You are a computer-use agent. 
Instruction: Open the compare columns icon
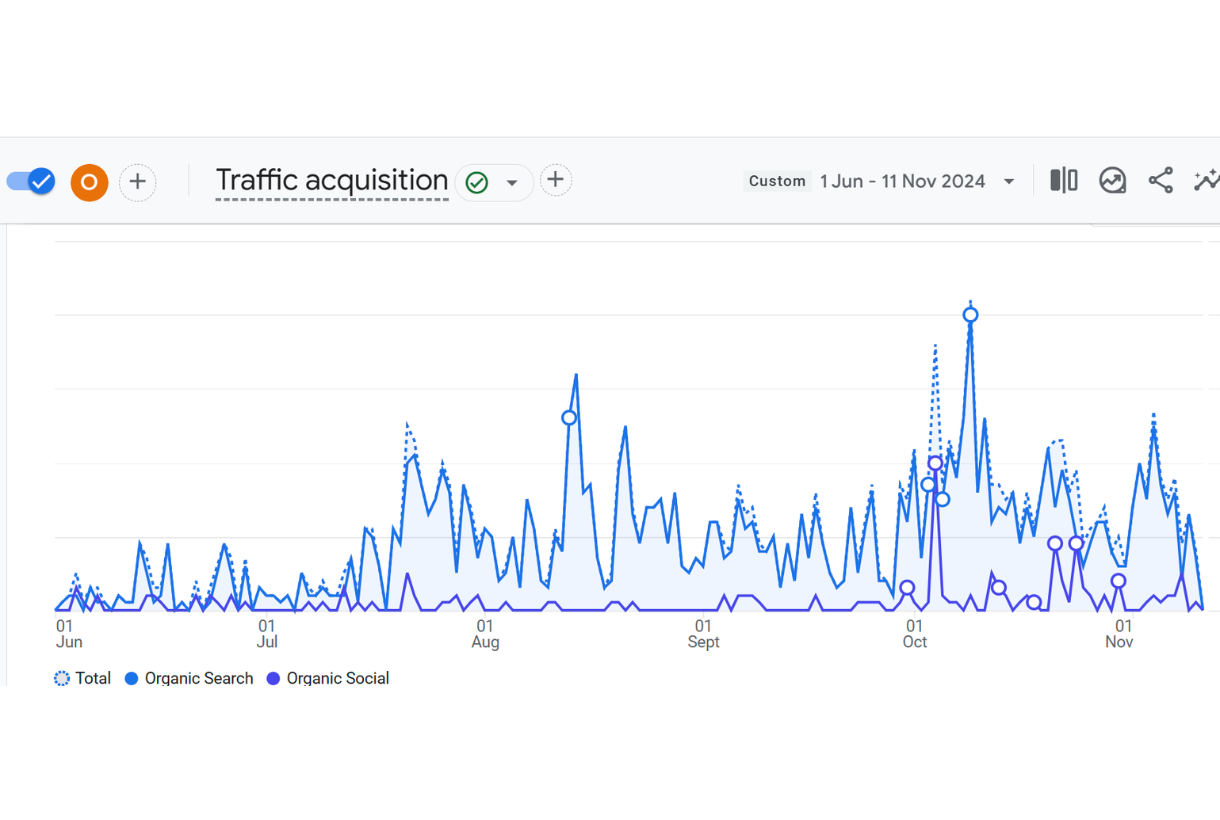[1064, 180]
